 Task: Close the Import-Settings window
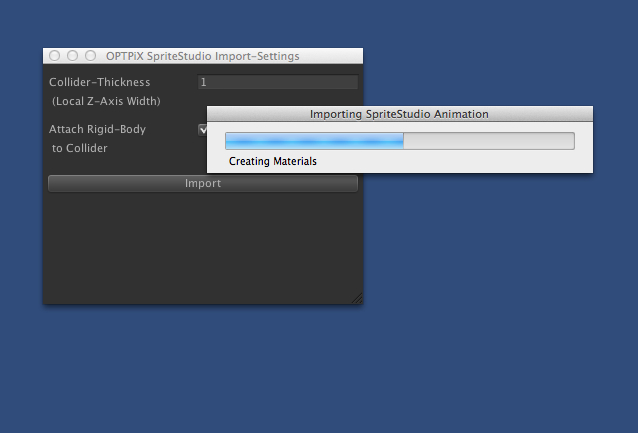click(54, 56)
